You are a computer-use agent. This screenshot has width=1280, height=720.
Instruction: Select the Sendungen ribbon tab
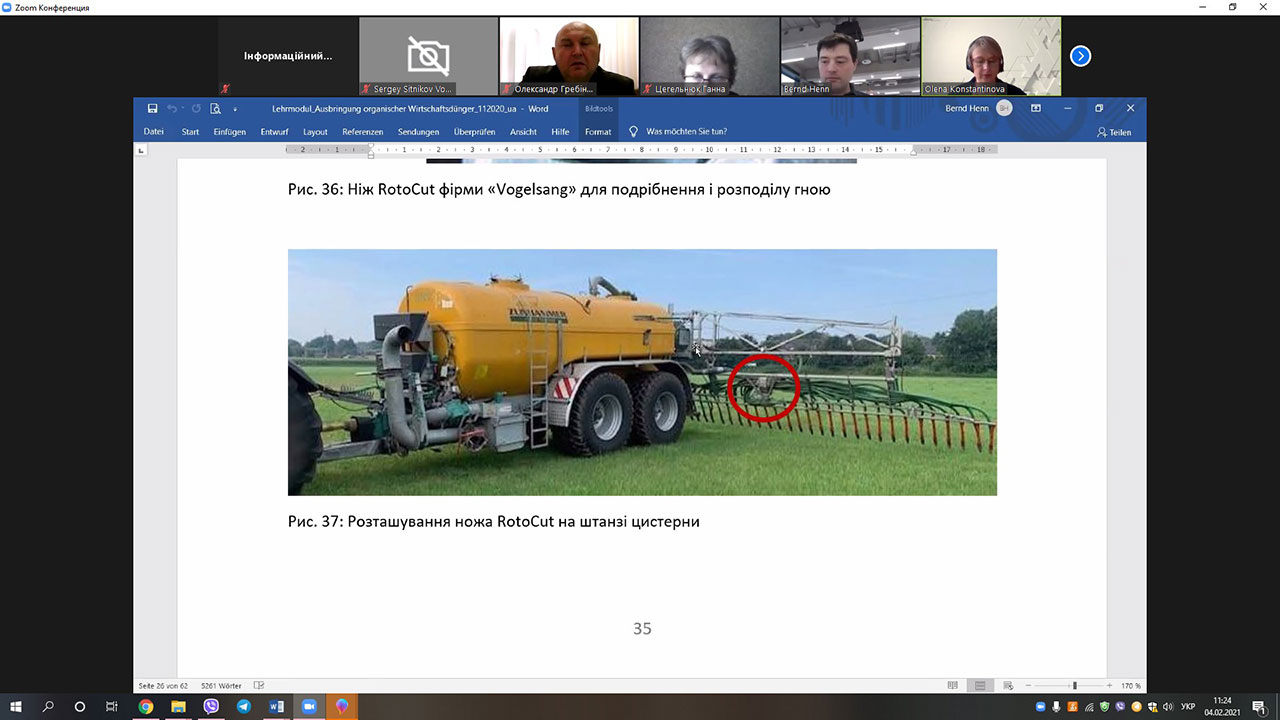(x=418, y=131)
